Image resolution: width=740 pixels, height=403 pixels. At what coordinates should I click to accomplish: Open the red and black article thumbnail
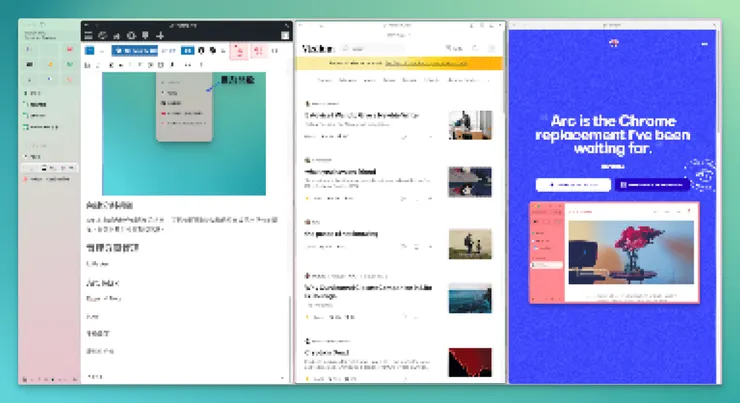pos(470,362)
